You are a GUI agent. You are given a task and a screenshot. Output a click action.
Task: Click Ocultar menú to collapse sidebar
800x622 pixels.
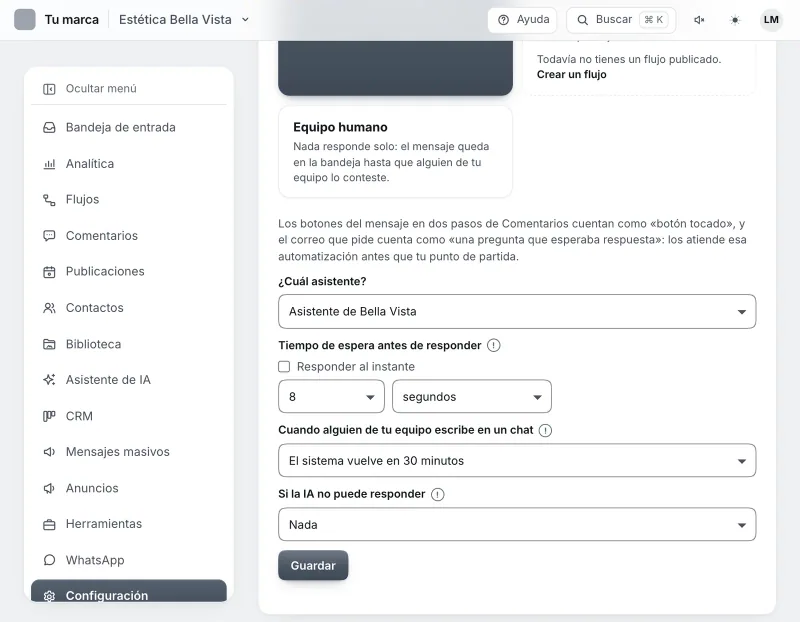[129, 89]
